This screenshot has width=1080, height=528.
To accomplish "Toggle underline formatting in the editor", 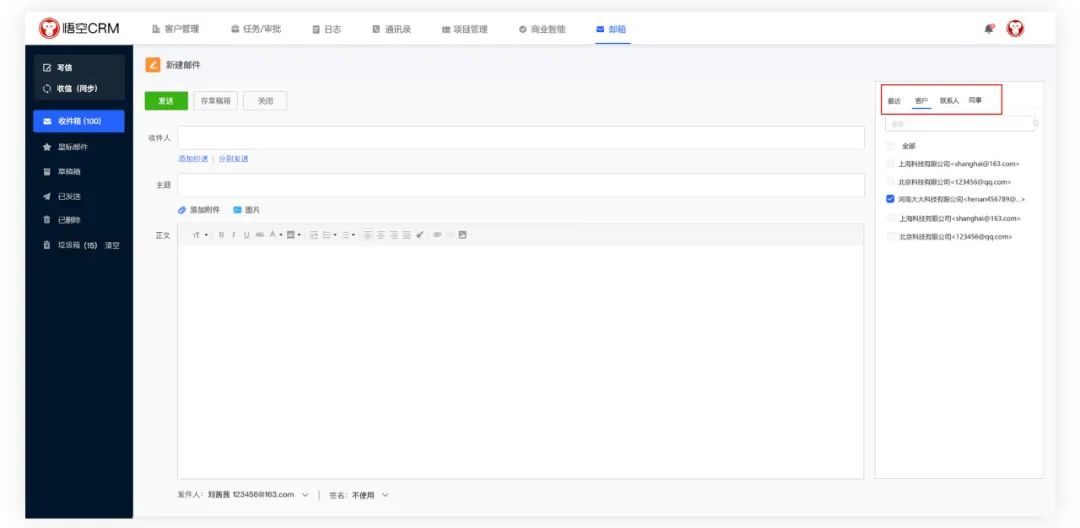I will pos(247,235).
